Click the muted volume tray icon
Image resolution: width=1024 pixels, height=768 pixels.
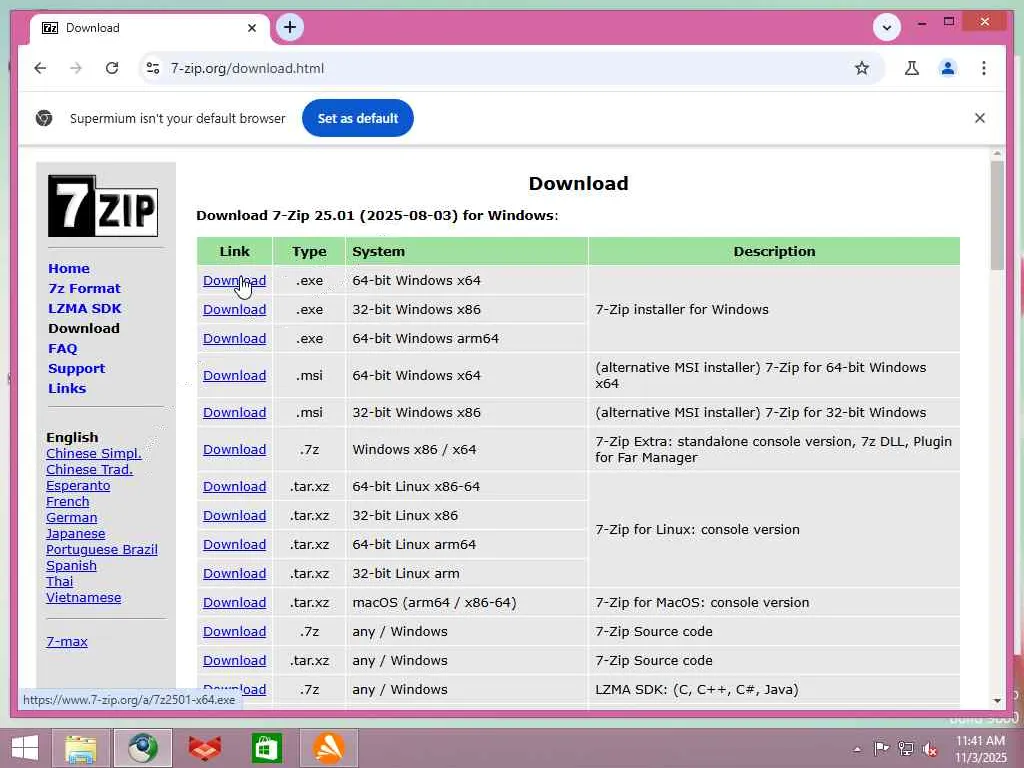(929, 749)
